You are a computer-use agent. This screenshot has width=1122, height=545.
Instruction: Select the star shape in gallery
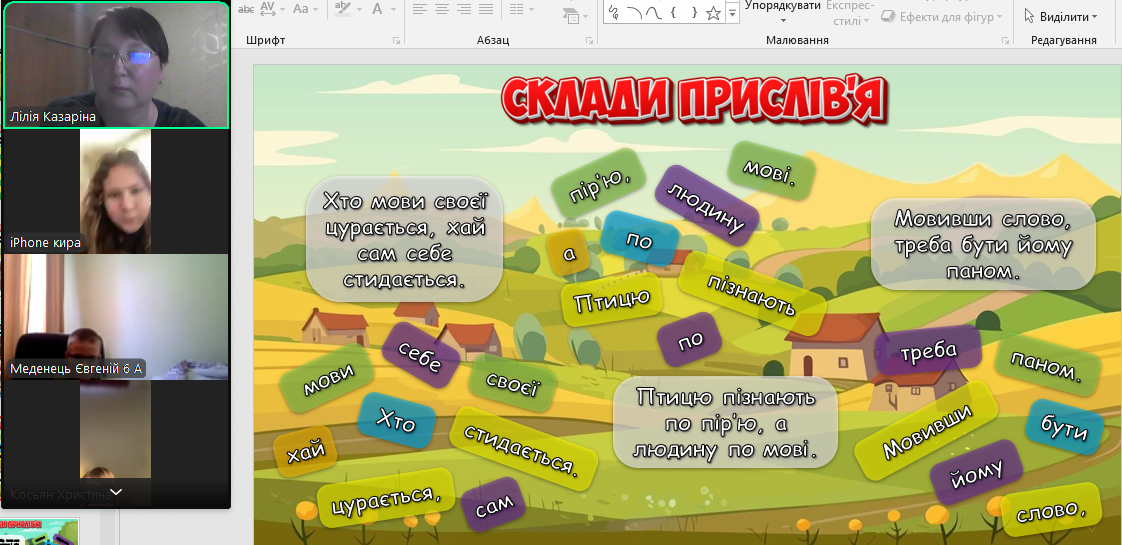713,12
